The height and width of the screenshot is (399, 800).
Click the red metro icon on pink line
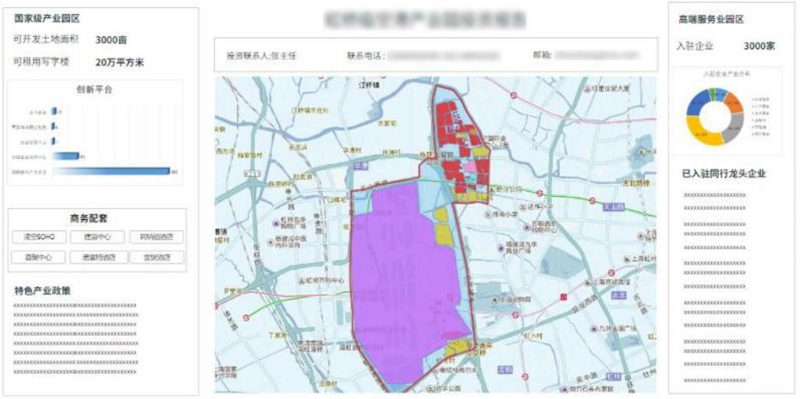[514, 95]
